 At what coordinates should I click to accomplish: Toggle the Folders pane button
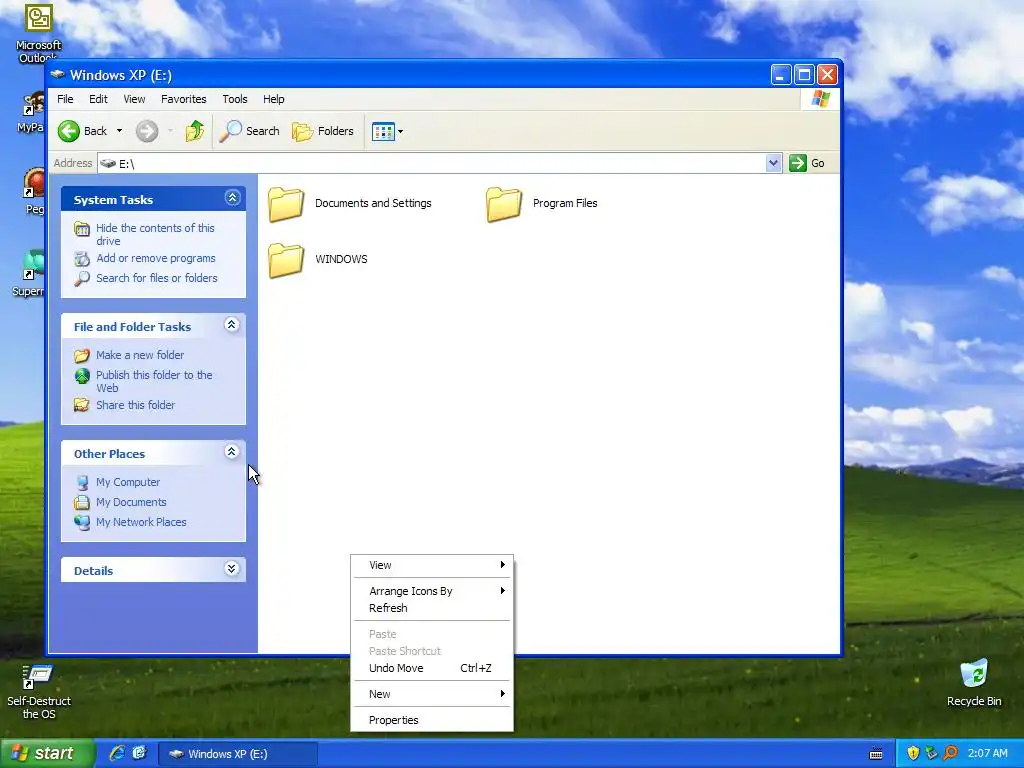tap(323, 131)
